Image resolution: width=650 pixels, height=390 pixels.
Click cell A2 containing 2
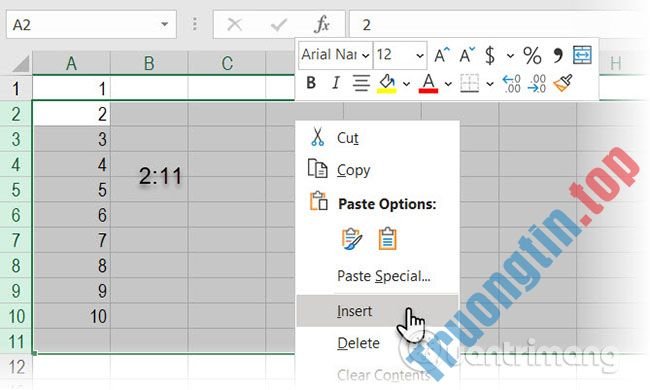[71, 114]
